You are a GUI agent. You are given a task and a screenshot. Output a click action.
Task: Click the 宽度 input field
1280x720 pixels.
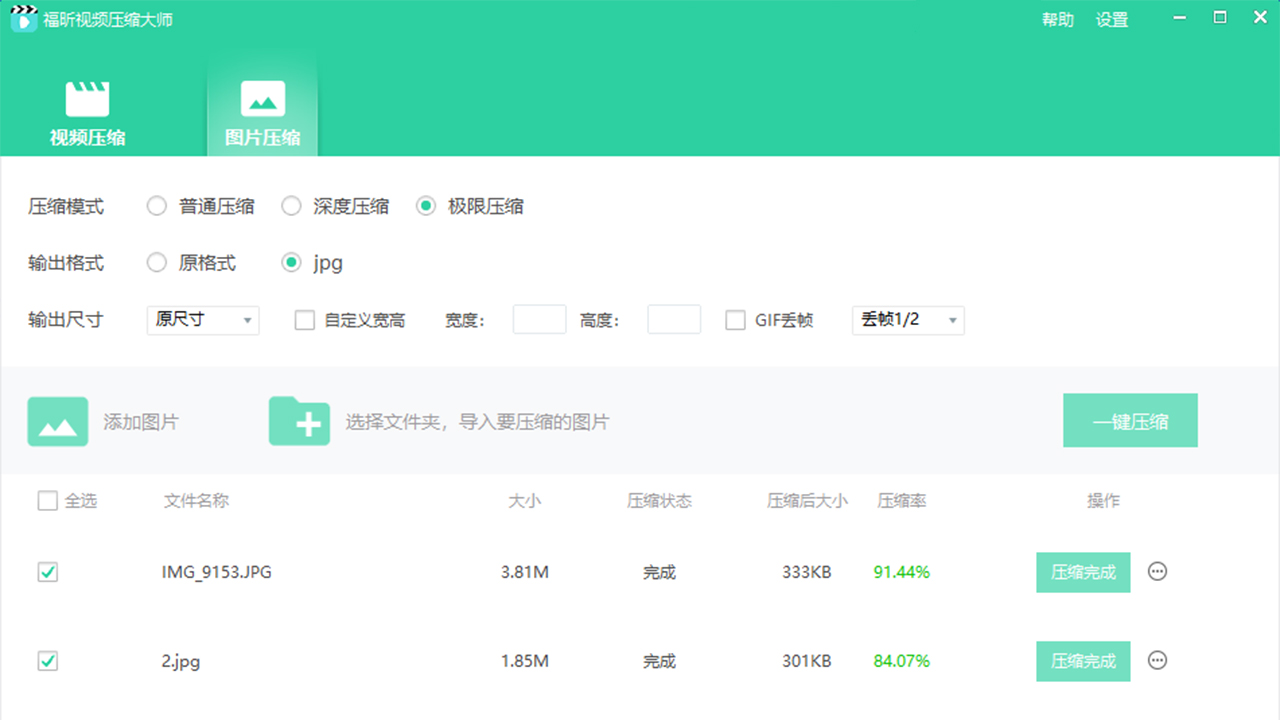[540, 320]
